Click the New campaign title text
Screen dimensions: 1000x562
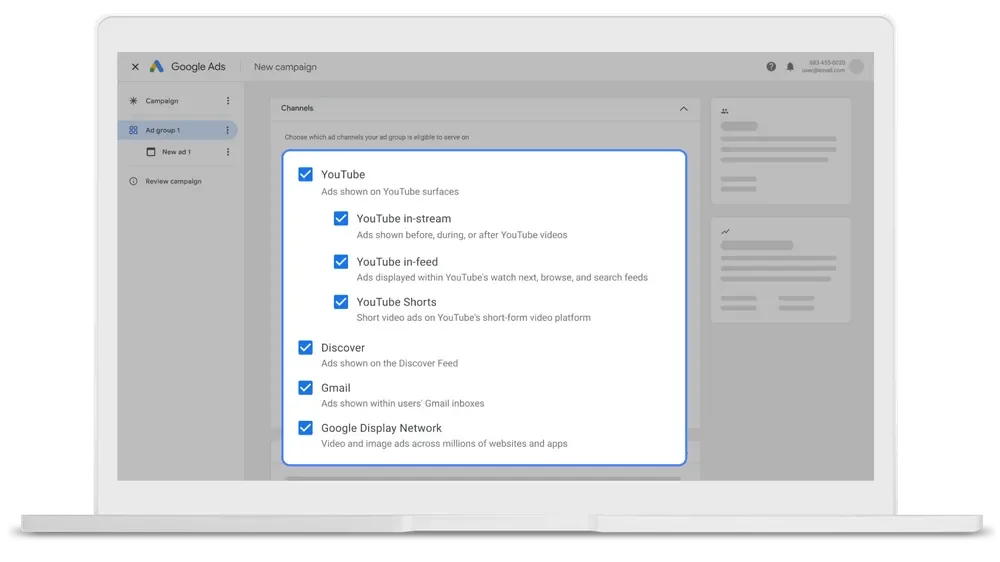[x=285, y=67]
